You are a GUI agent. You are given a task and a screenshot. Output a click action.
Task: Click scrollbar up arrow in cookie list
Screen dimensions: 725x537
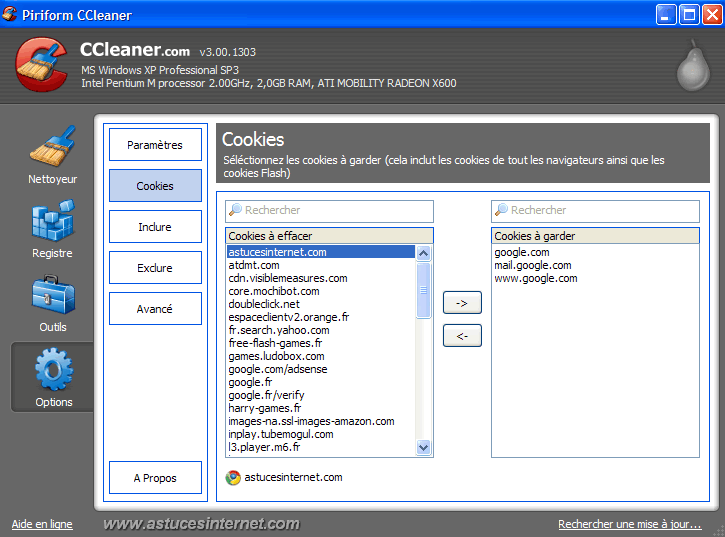tap(423, 253)
